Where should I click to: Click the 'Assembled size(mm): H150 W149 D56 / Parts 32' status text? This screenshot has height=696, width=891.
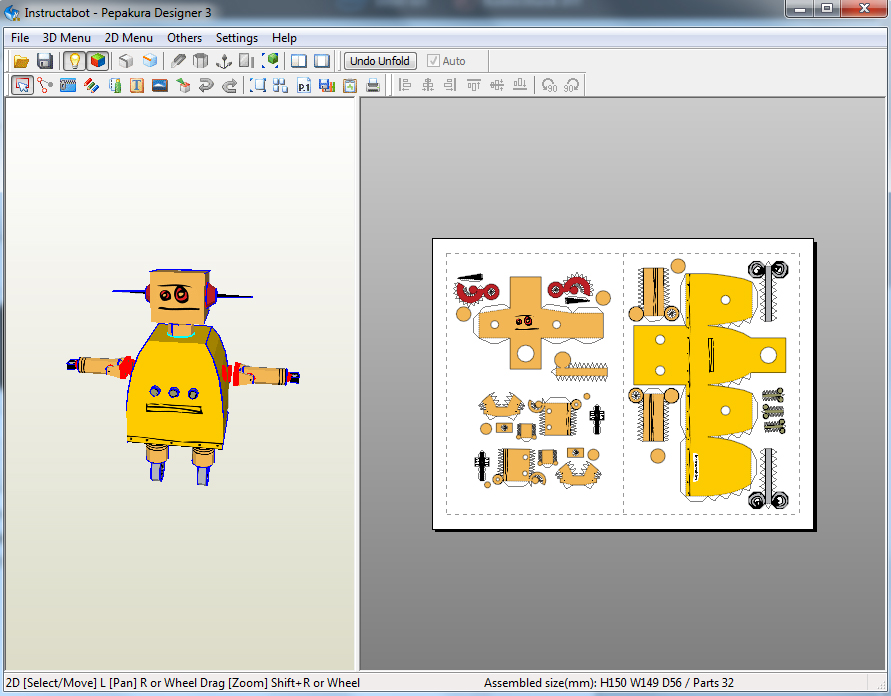(609, 682)
